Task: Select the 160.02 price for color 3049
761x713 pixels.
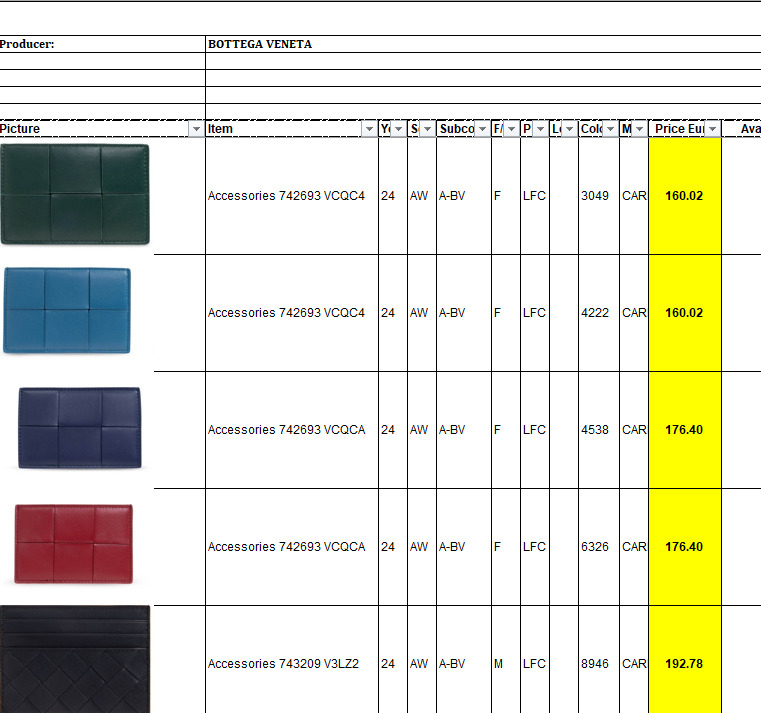Action: (x=685, y=196)
